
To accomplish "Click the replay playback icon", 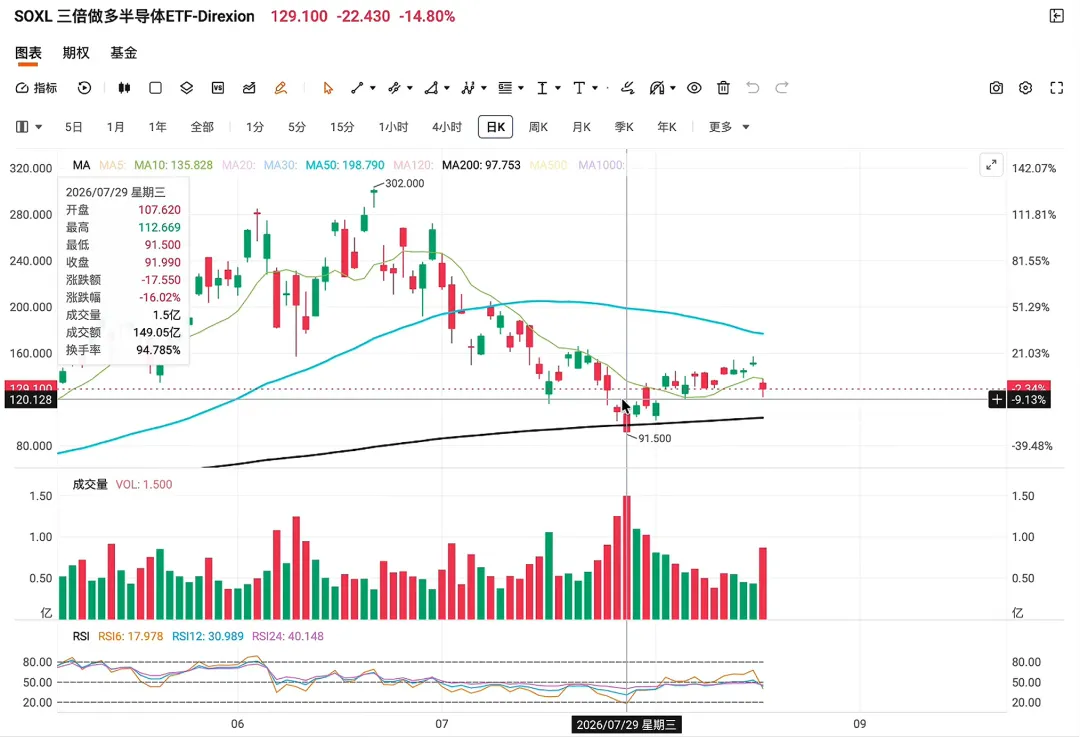I will tap(84, 87).
